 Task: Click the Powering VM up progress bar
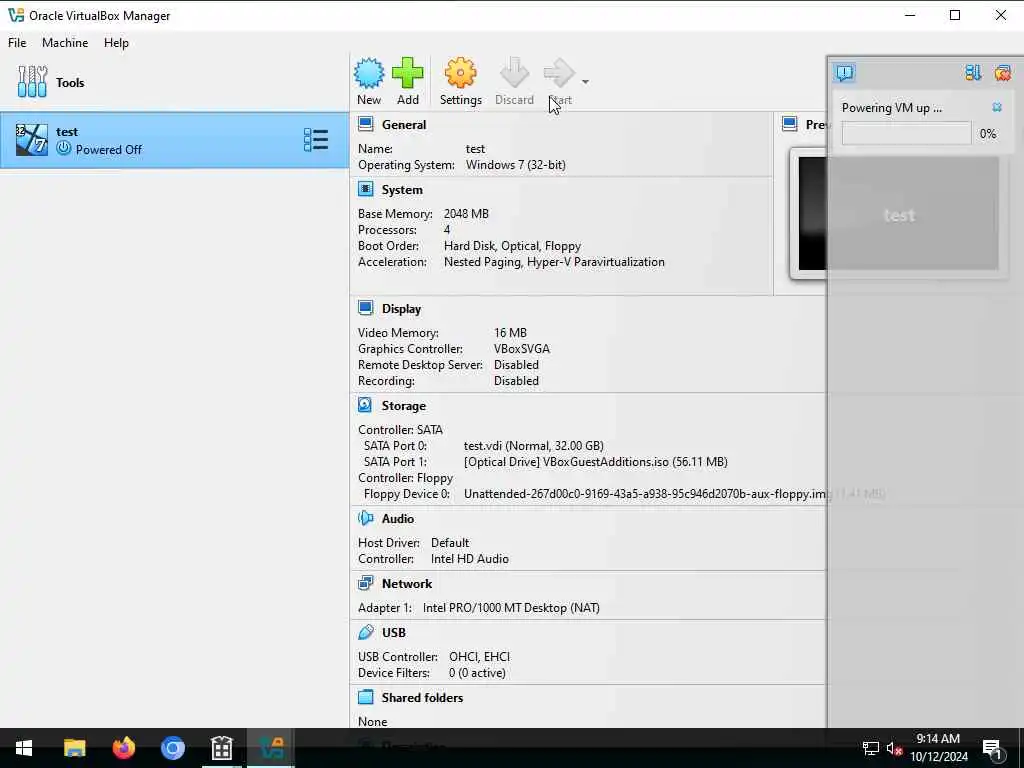pos(906,134)
